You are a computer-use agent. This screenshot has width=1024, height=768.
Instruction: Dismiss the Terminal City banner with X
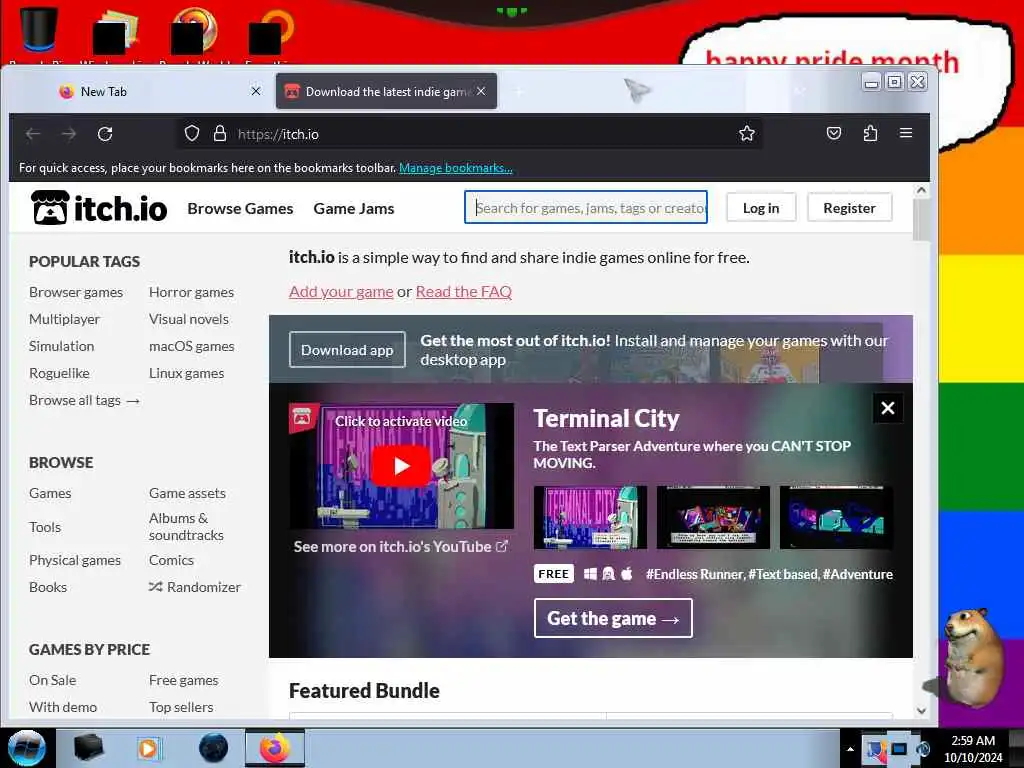pyautogui.click(x=888, y=408)
